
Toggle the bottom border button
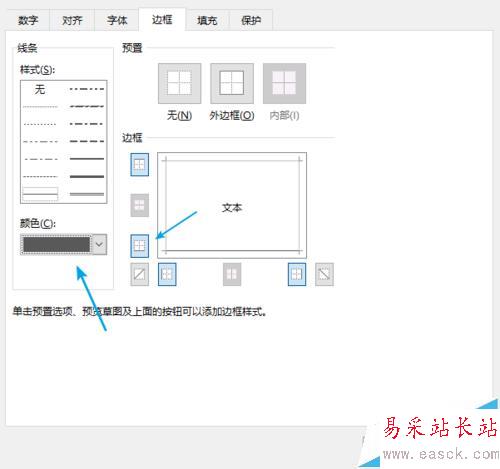[139, 246]
